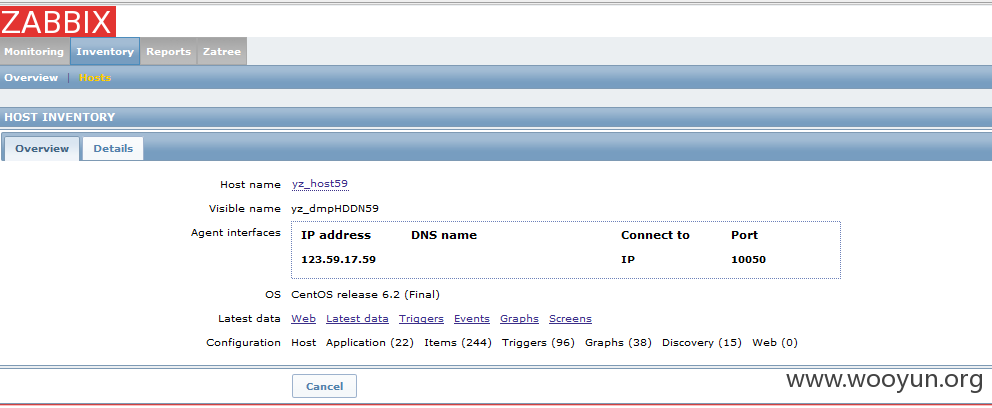Click port value 10050
The height and width of the screenshot is (408, 992).
[x=748, y=259]
